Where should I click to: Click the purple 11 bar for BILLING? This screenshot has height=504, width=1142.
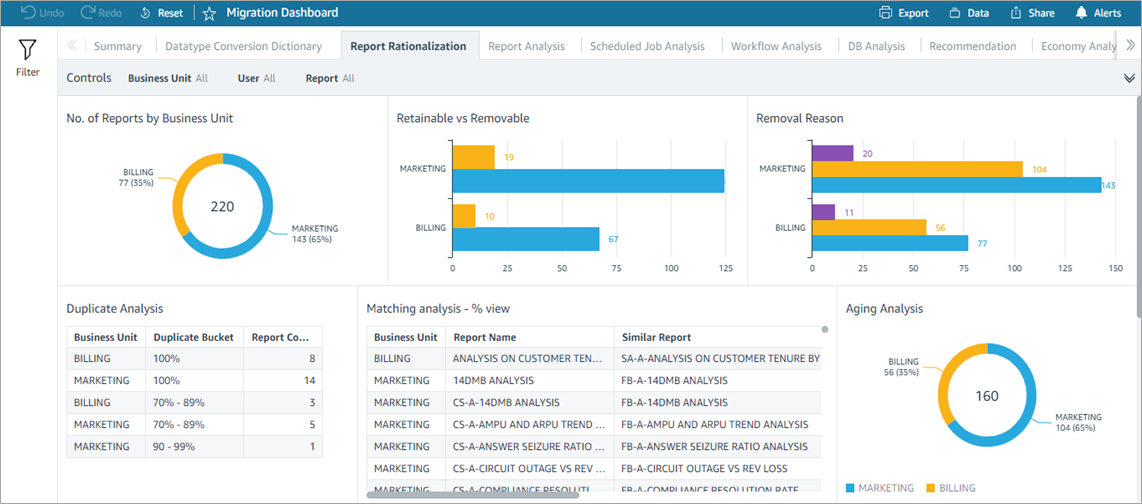tap(823, 212)
